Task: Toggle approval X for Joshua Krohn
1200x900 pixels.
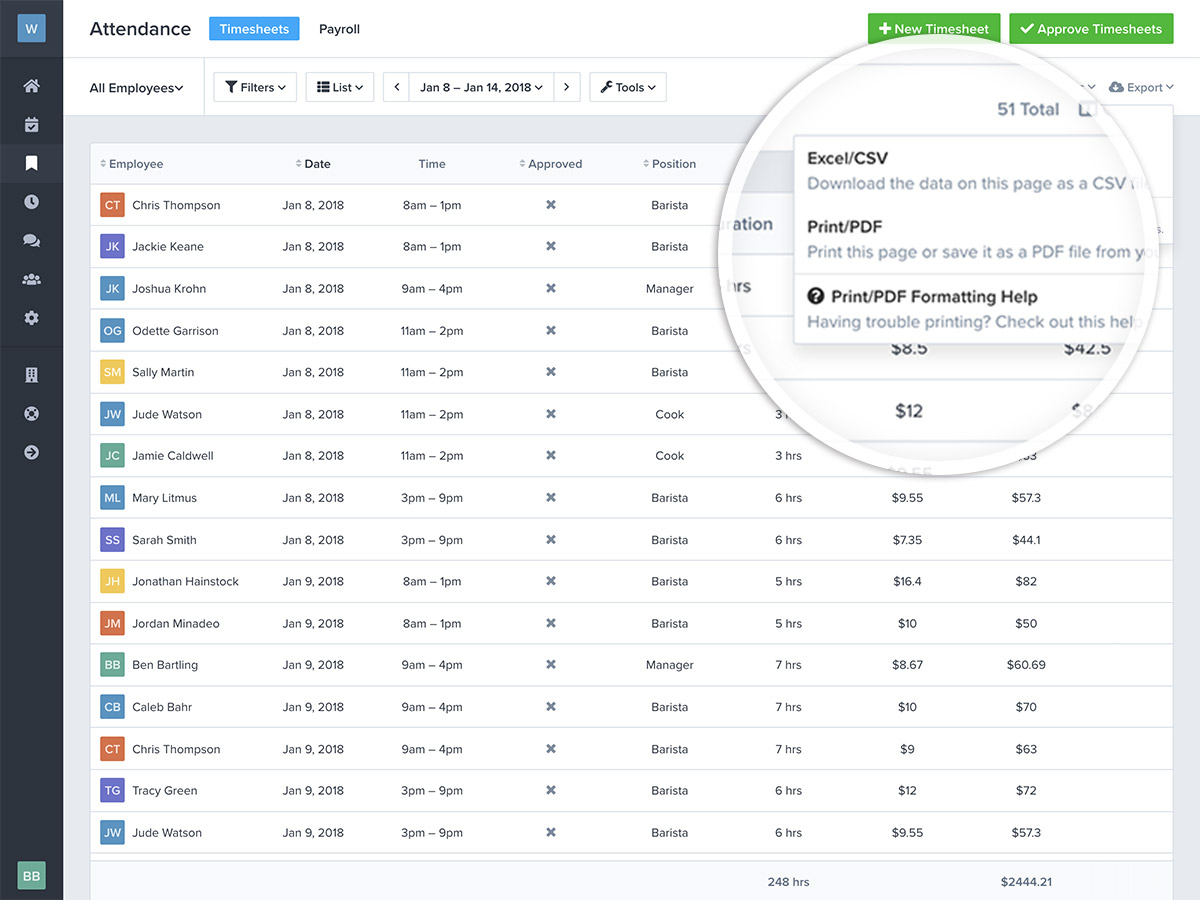Action: pos(550,288)
